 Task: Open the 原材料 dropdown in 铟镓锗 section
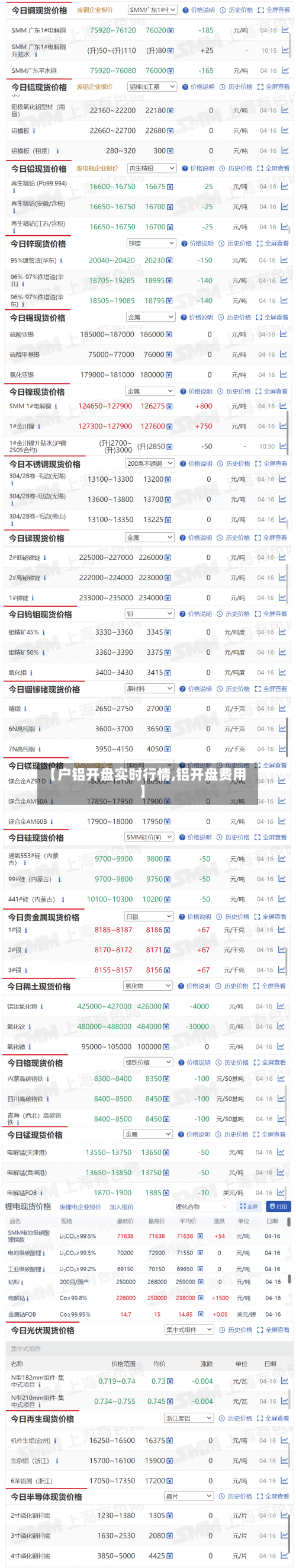pyautogui.click(x=150, y=689)
